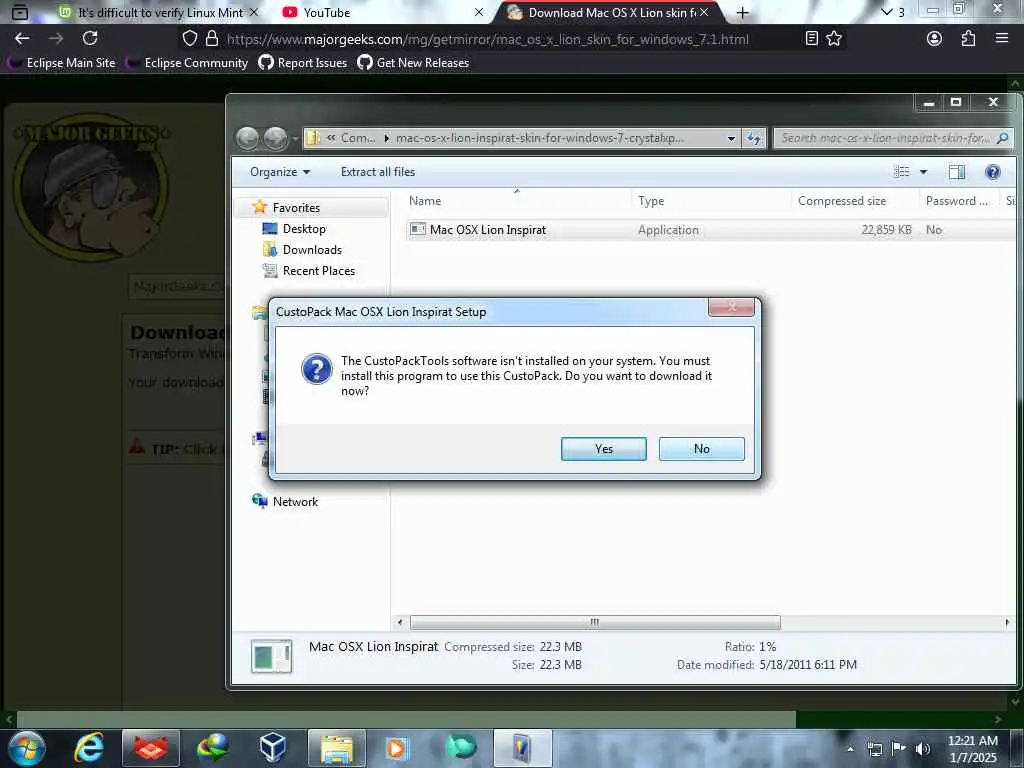Open the extensions puzzle icon
Viewport: 1024px width, 768px height.
pos(968,39)
